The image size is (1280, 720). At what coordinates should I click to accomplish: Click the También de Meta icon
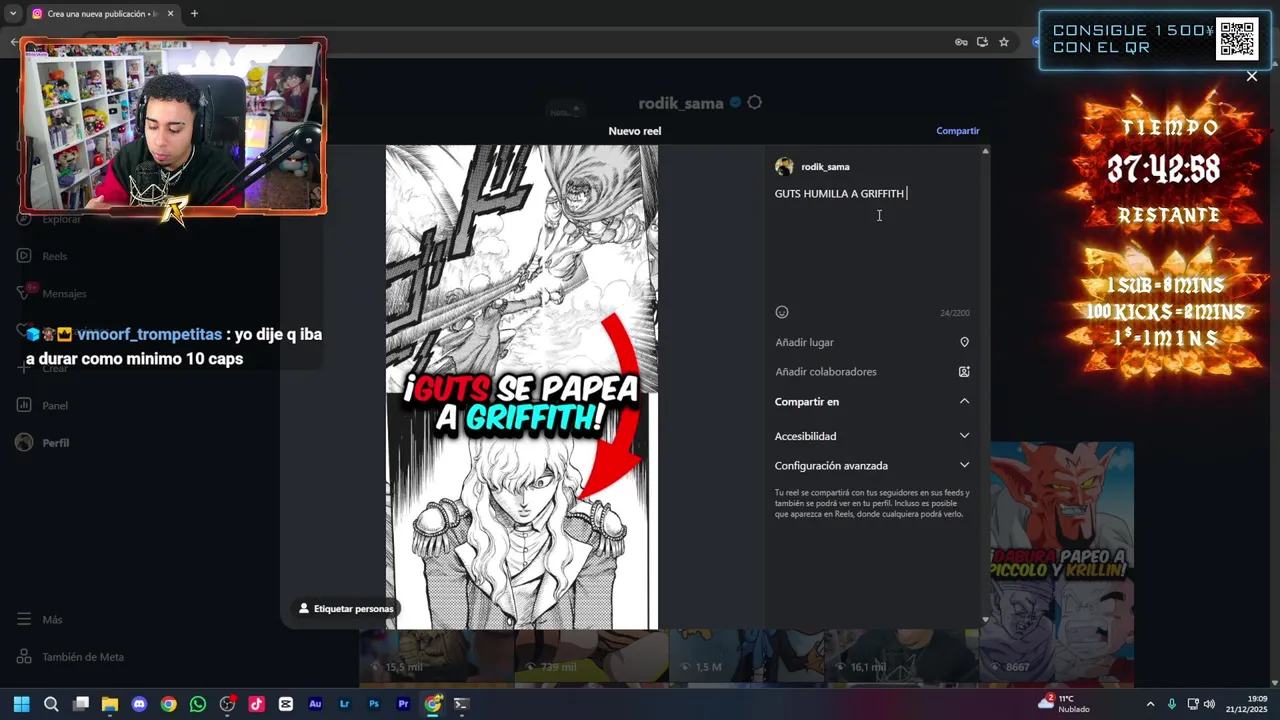24,657
